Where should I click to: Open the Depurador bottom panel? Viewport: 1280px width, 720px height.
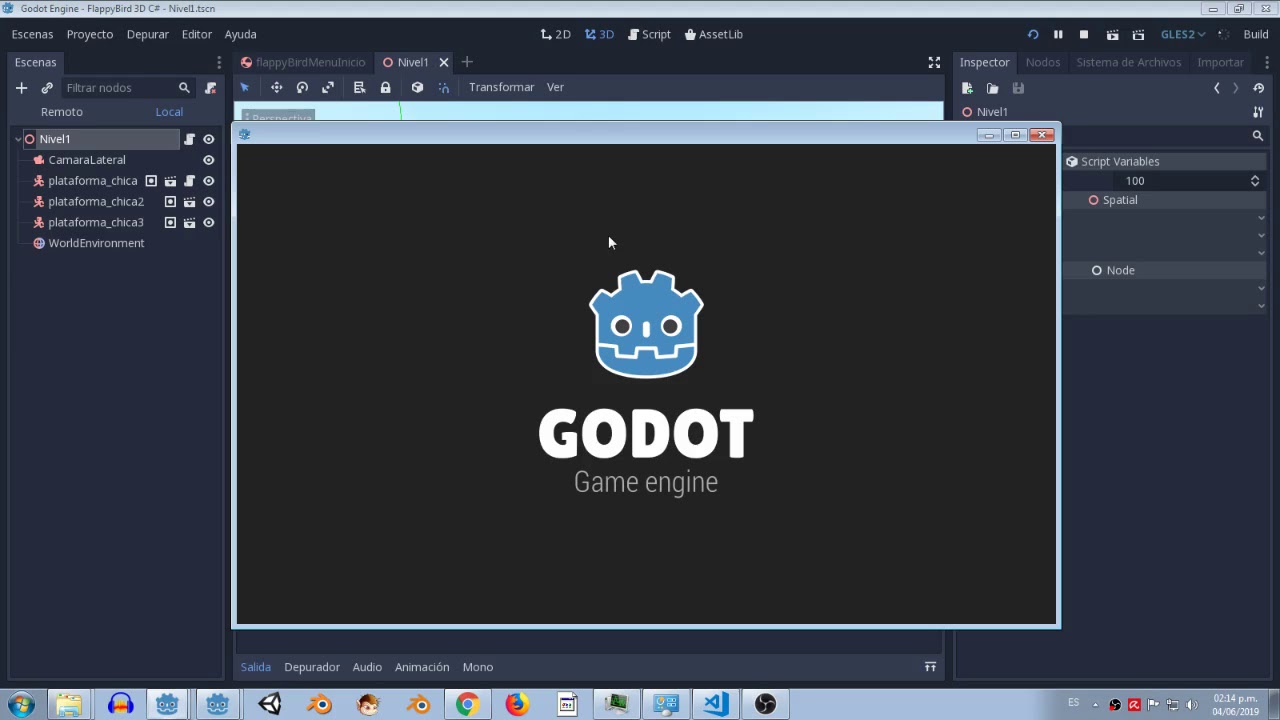(312, 667)
